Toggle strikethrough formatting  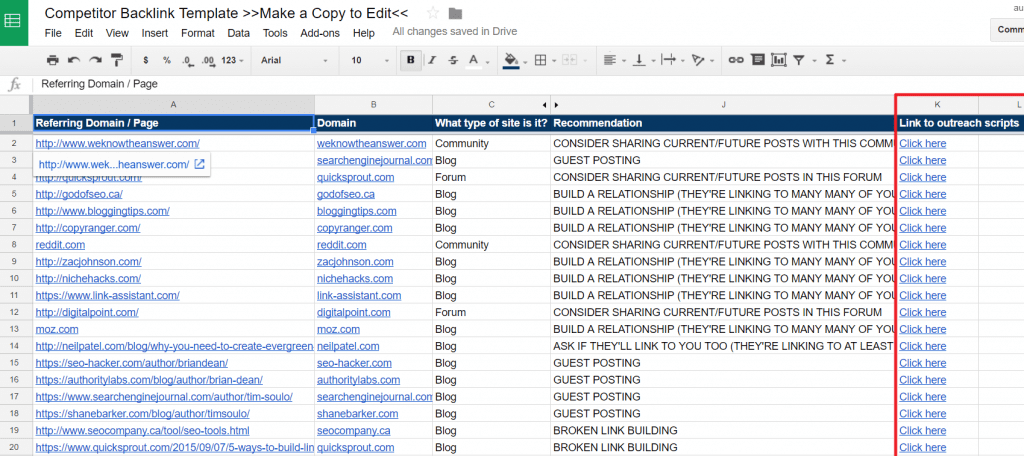pos(453,60)
